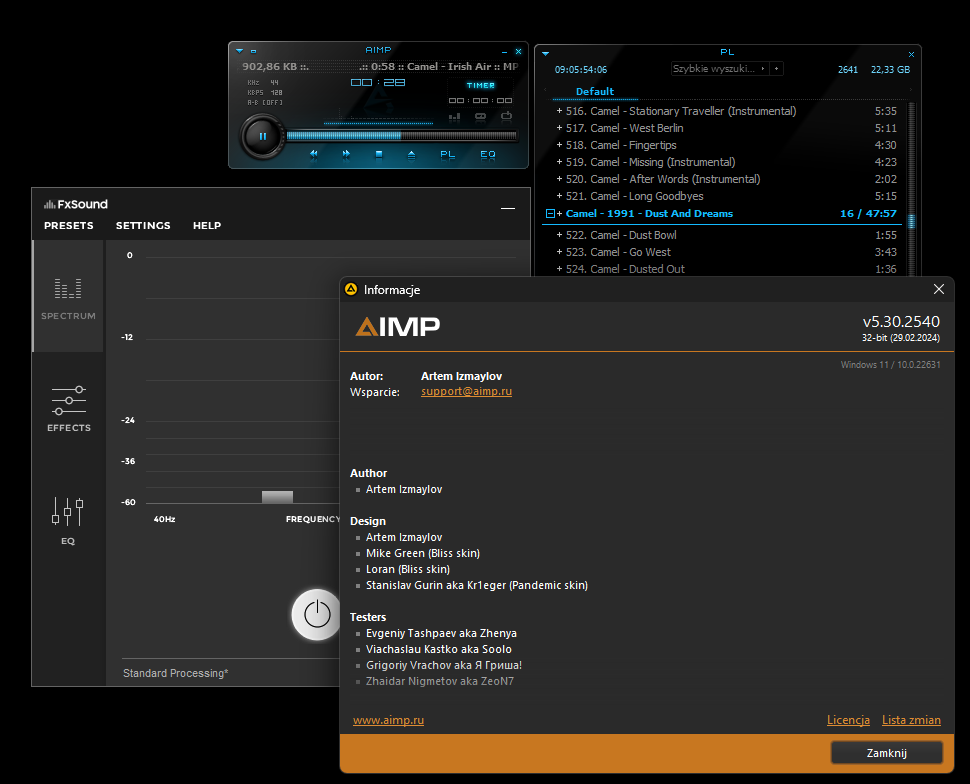Open the AIMP main menu triangle icon
The image size is (970, 784).
click(x=239, y=51)
